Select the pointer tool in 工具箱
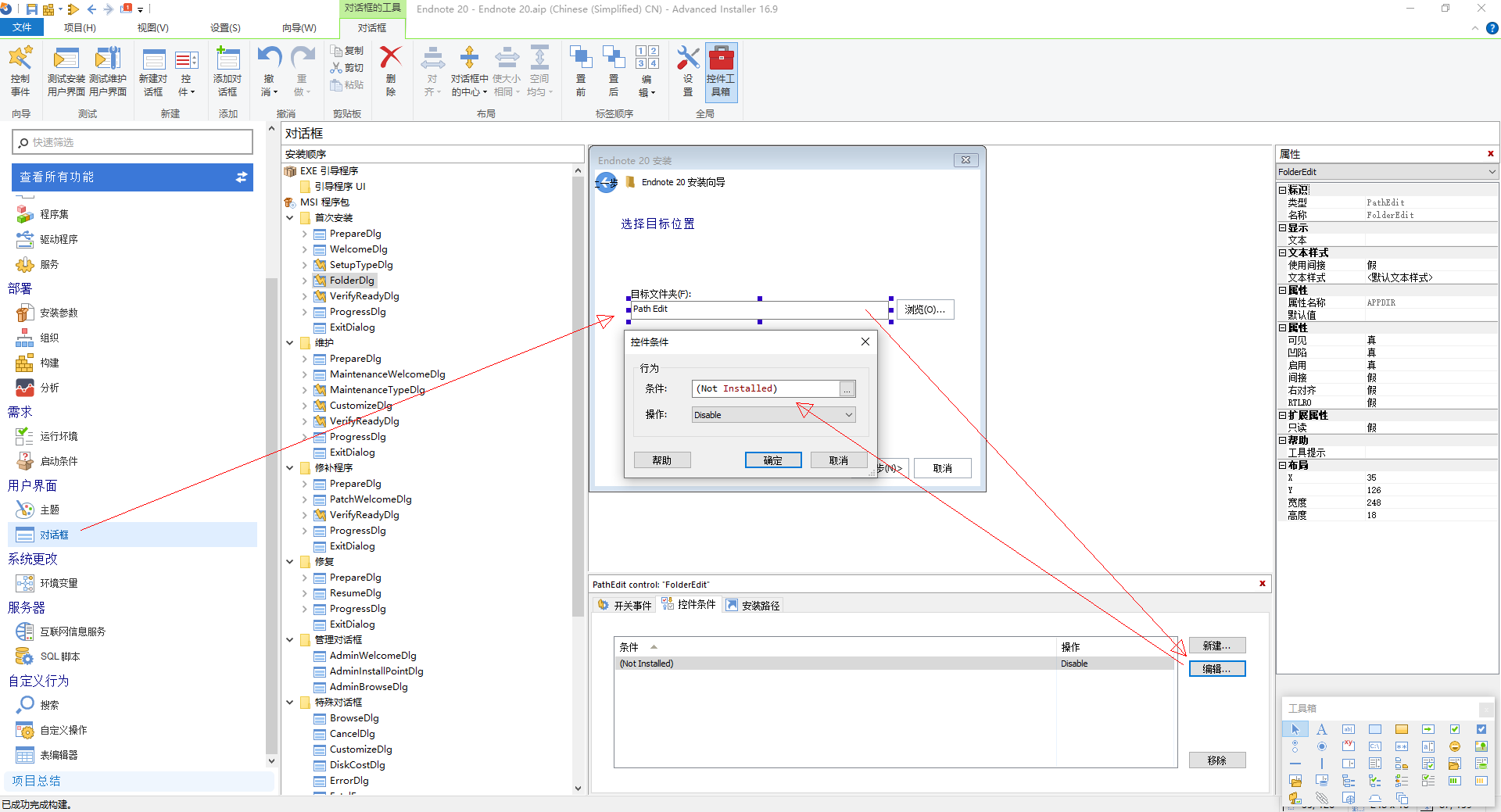Viewport: 1501px width, 812px height. click(1295, 729)
